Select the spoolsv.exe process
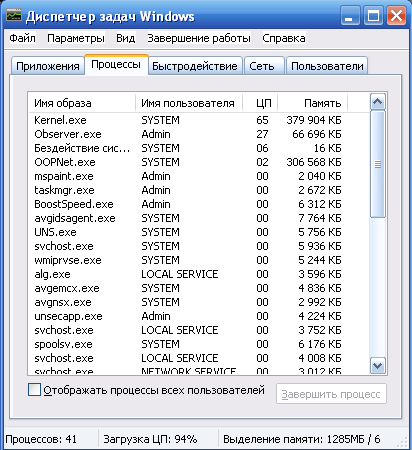412x450 pixels. (199, 344)
